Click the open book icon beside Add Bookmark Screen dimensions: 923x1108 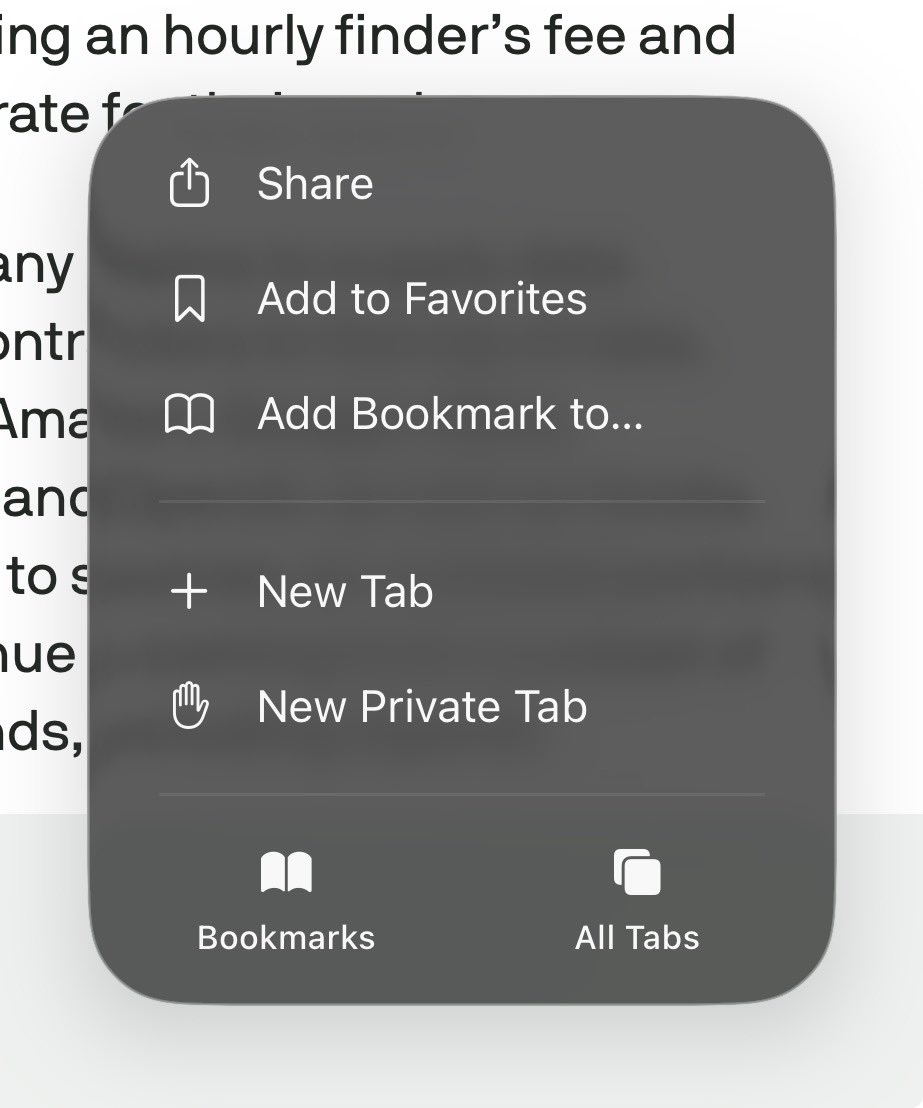pos(189,413)
